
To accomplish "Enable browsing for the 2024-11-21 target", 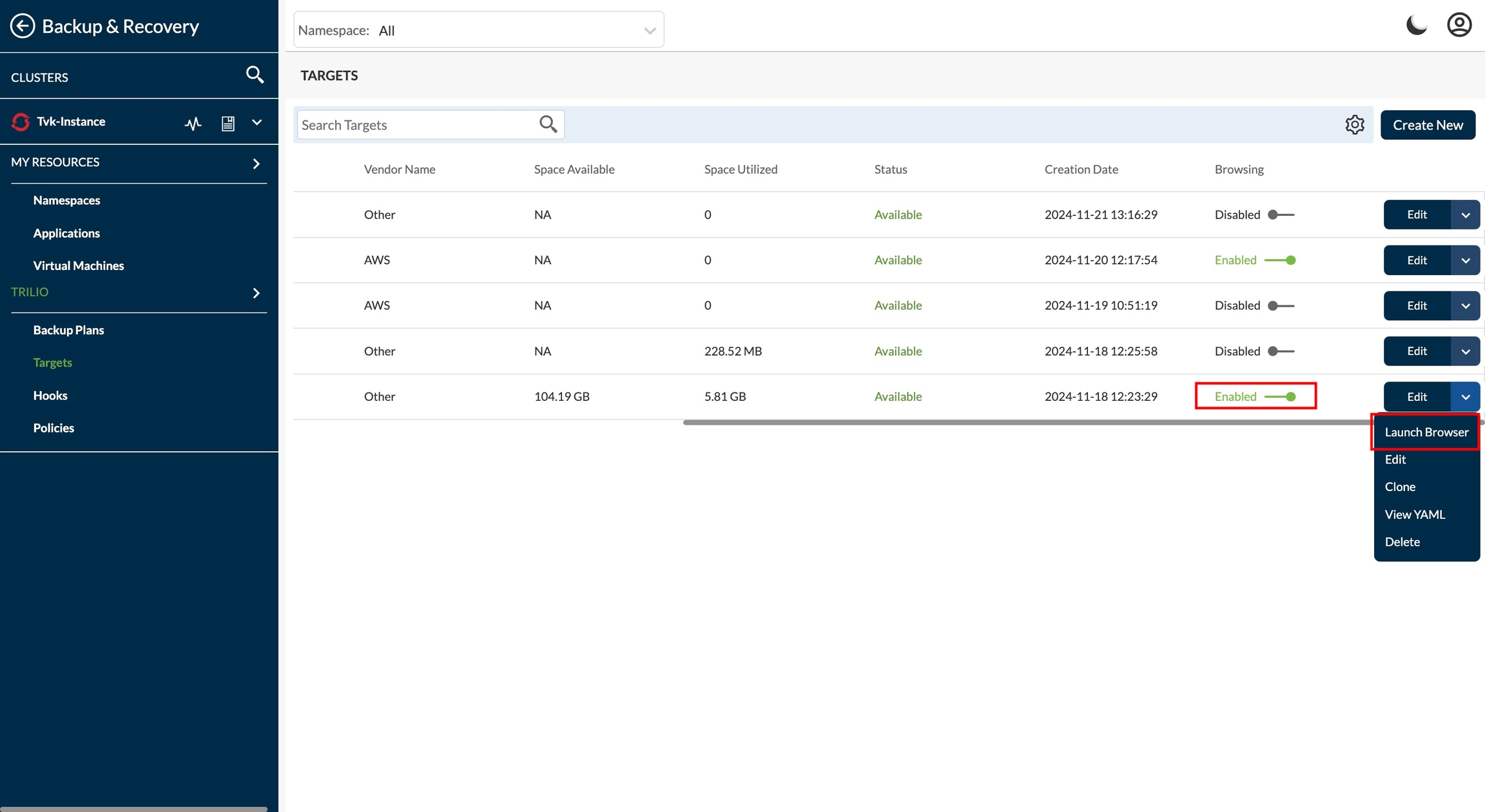I will pos(1281,215).
